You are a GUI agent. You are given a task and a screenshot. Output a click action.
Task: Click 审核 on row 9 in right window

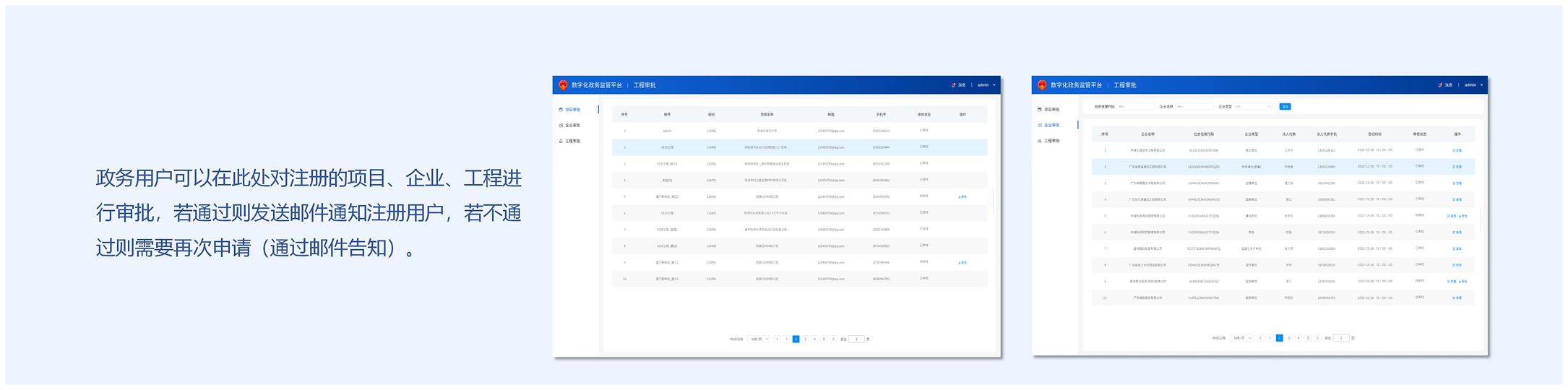pyautogui.click(x=1463, y=282)
